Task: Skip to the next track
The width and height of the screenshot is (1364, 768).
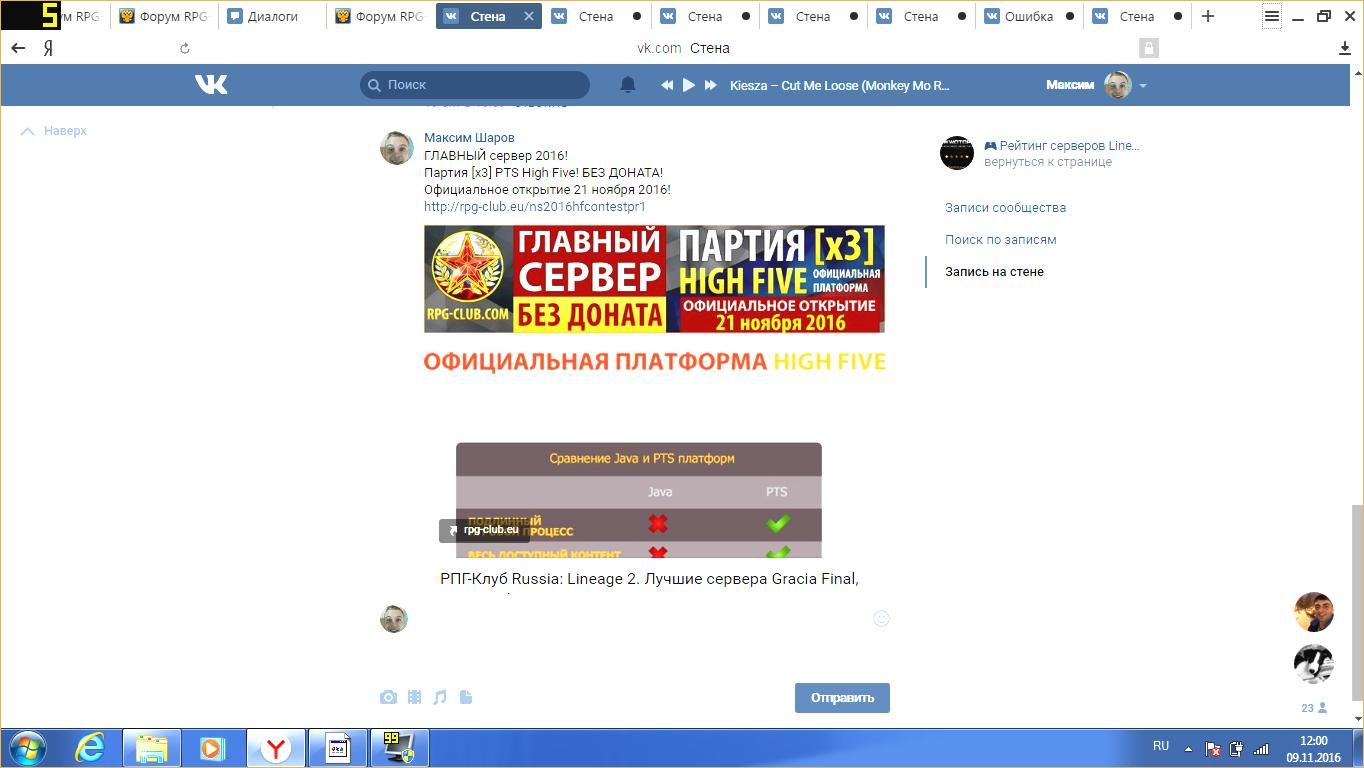Action: 711,85
